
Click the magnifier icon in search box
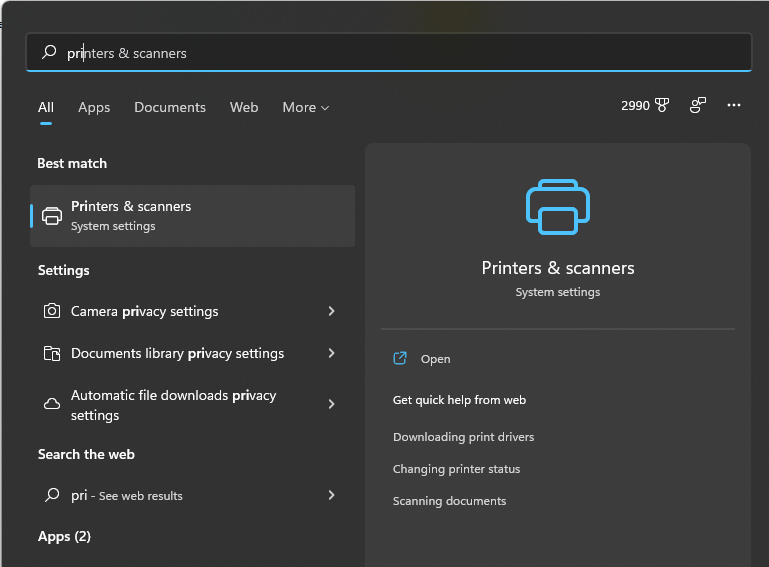[48, 53]
